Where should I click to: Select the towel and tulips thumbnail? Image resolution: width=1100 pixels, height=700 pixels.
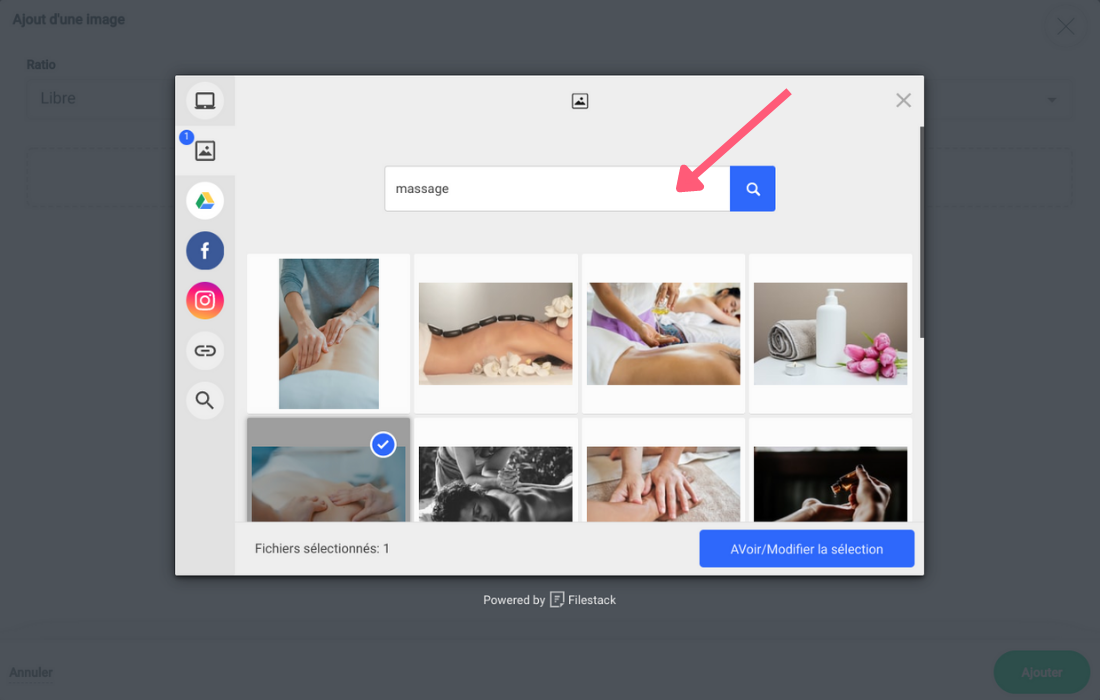(830, 334)
